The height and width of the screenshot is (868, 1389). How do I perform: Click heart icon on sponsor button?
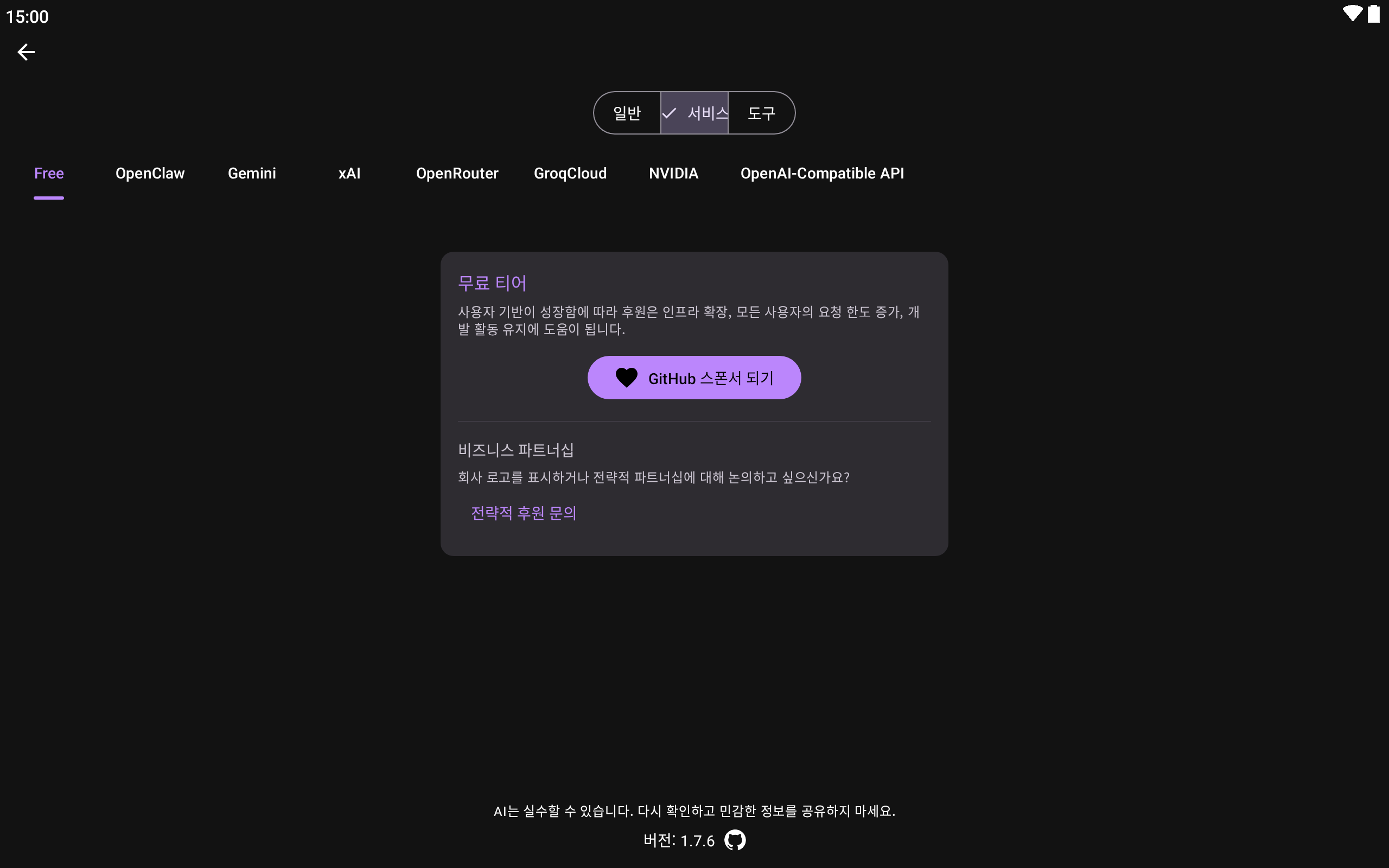pos(626,378)
